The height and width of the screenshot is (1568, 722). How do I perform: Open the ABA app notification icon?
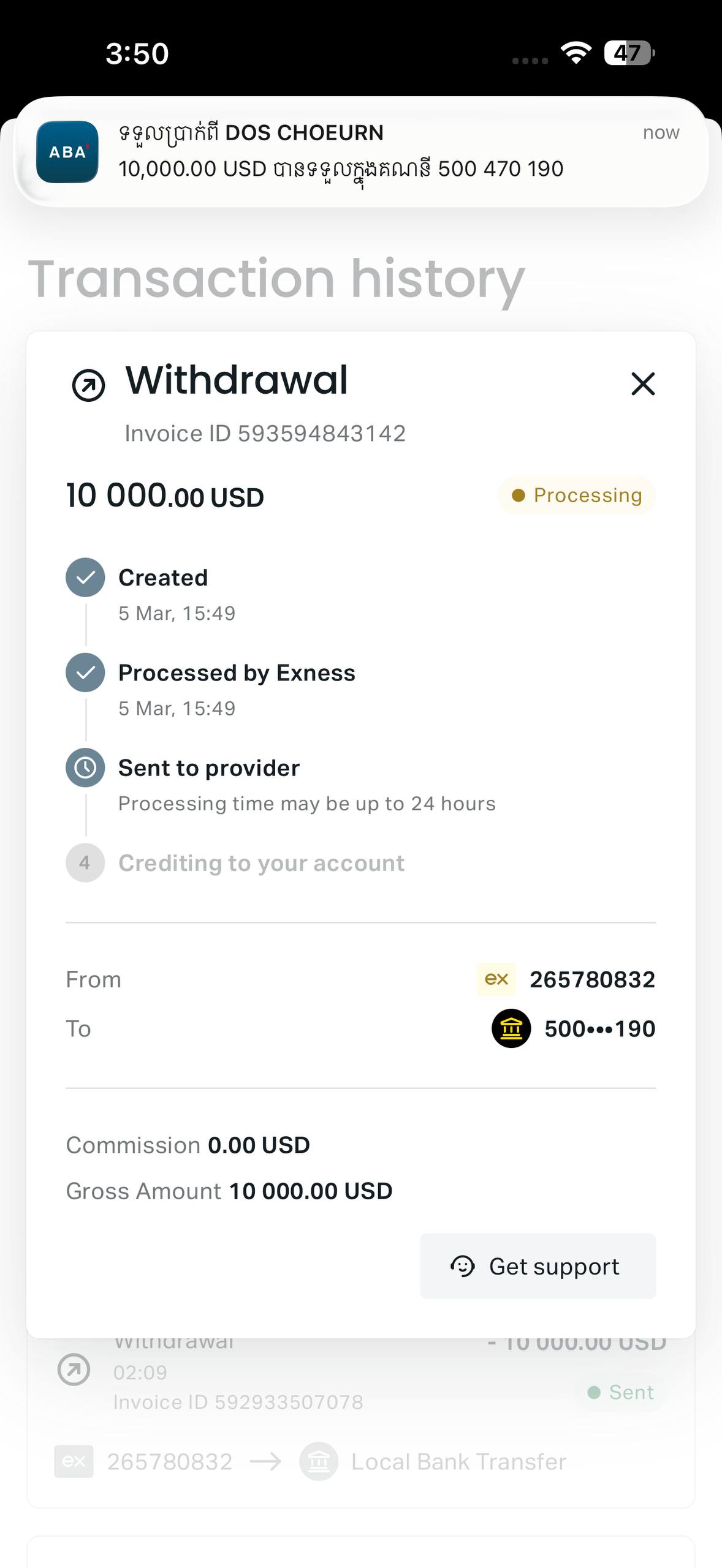[67, 152]
